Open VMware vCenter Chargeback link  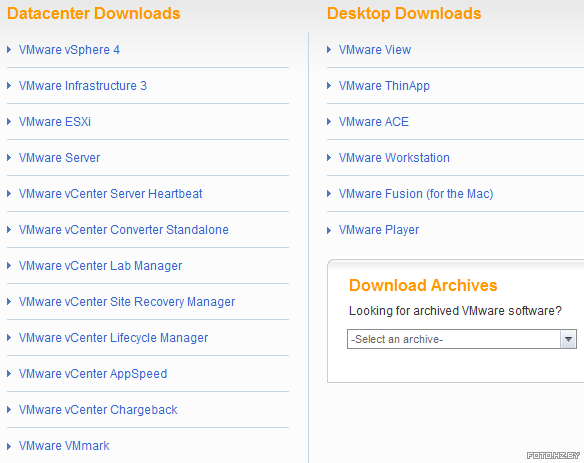point(98,410)
